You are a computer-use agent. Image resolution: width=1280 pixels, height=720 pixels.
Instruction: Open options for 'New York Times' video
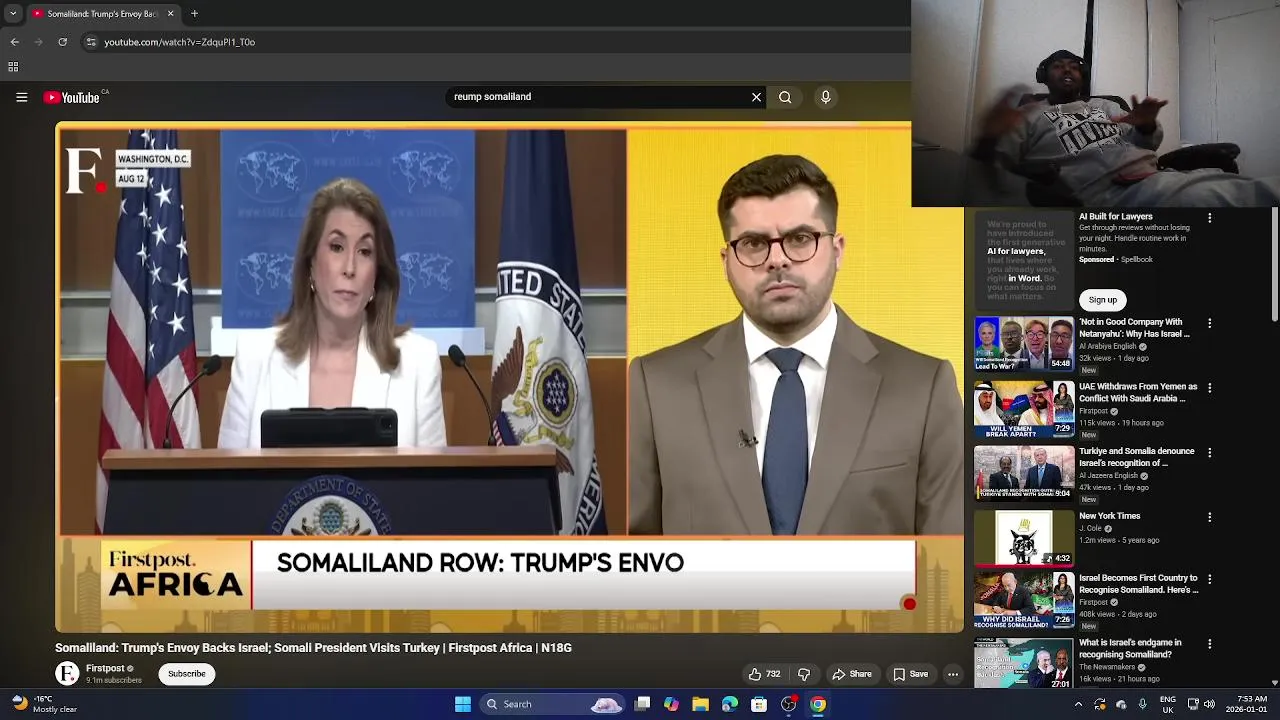coord(1210,518)
